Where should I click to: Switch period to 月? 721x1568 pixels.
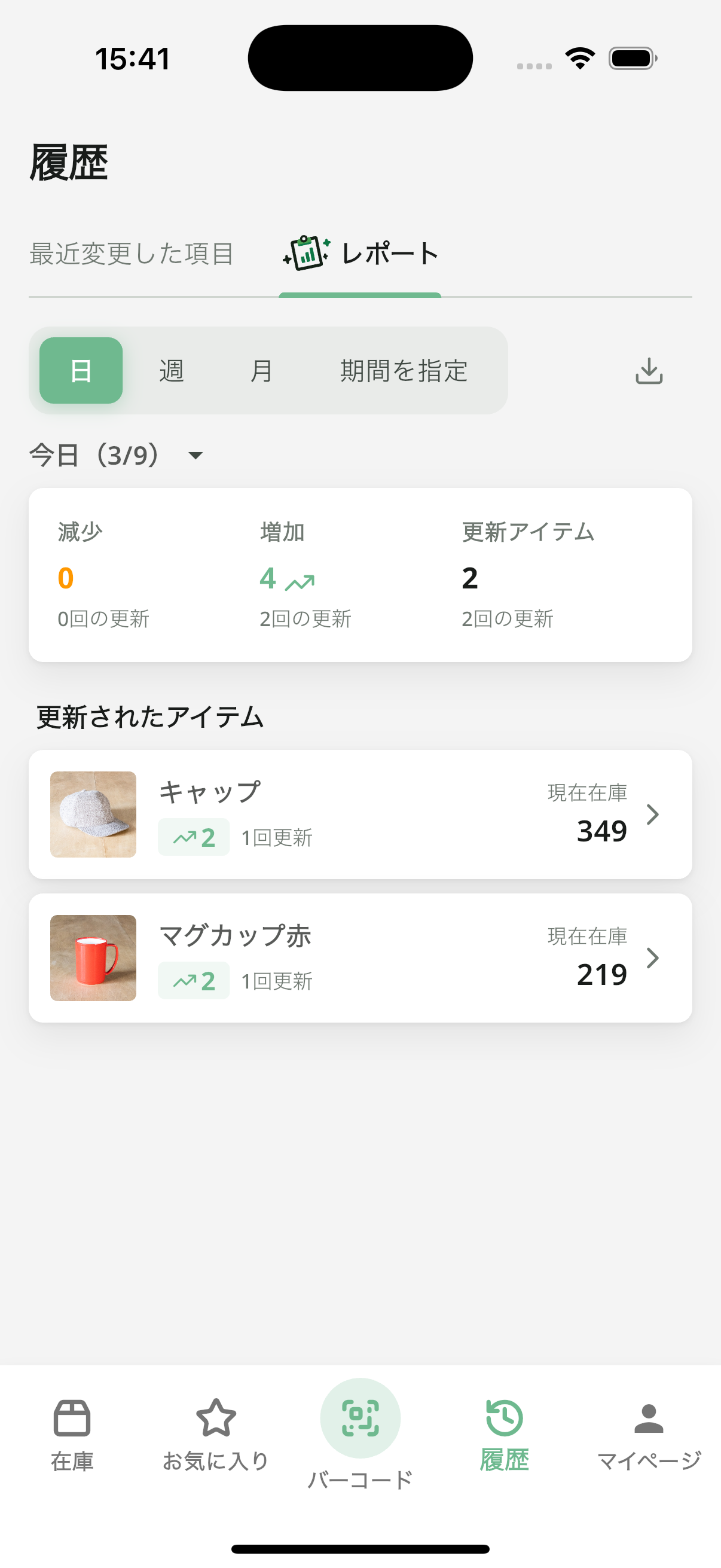(x=262, y=371)
